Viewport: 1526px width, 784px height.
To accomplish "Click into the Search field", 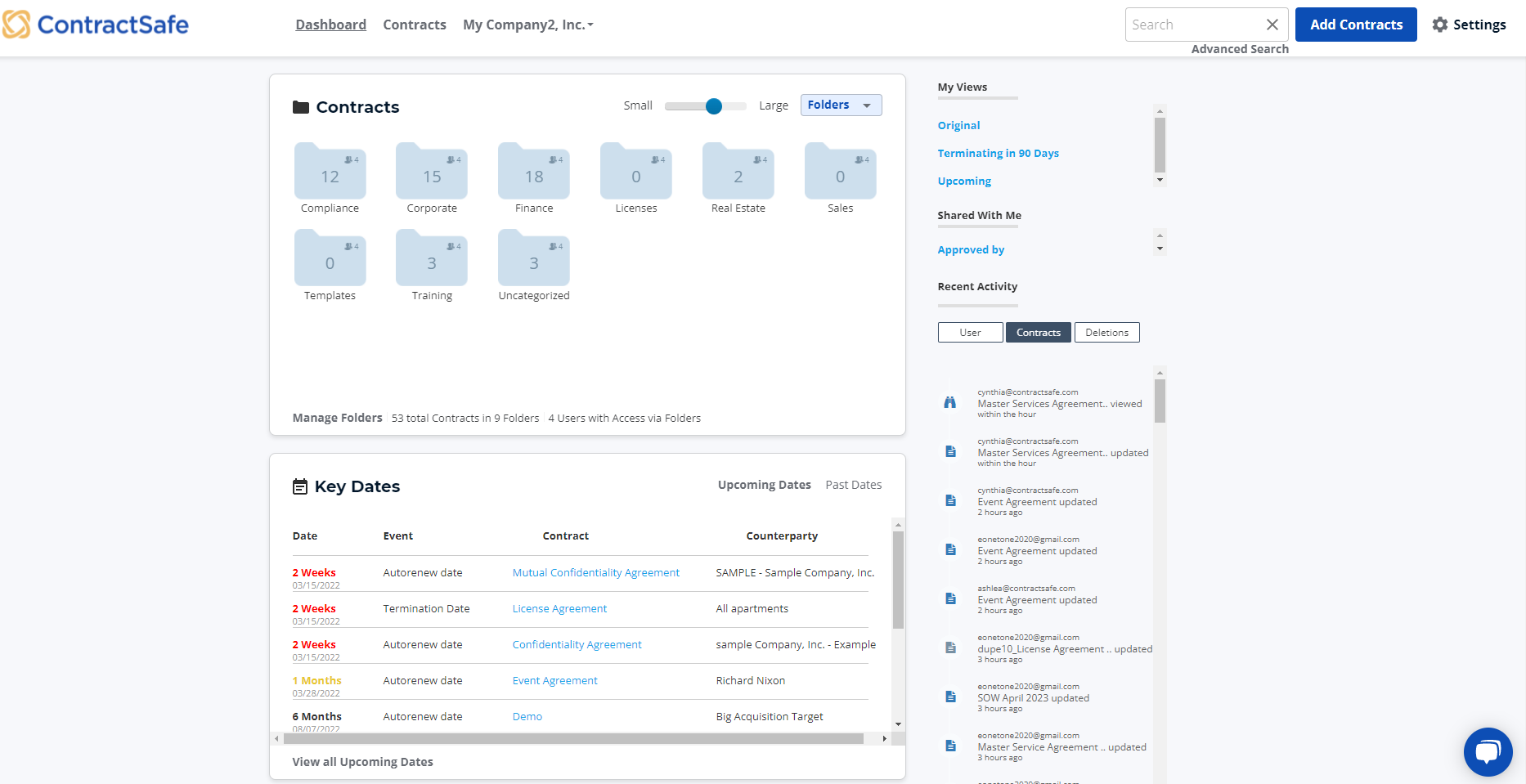I will pos(1192,25).
